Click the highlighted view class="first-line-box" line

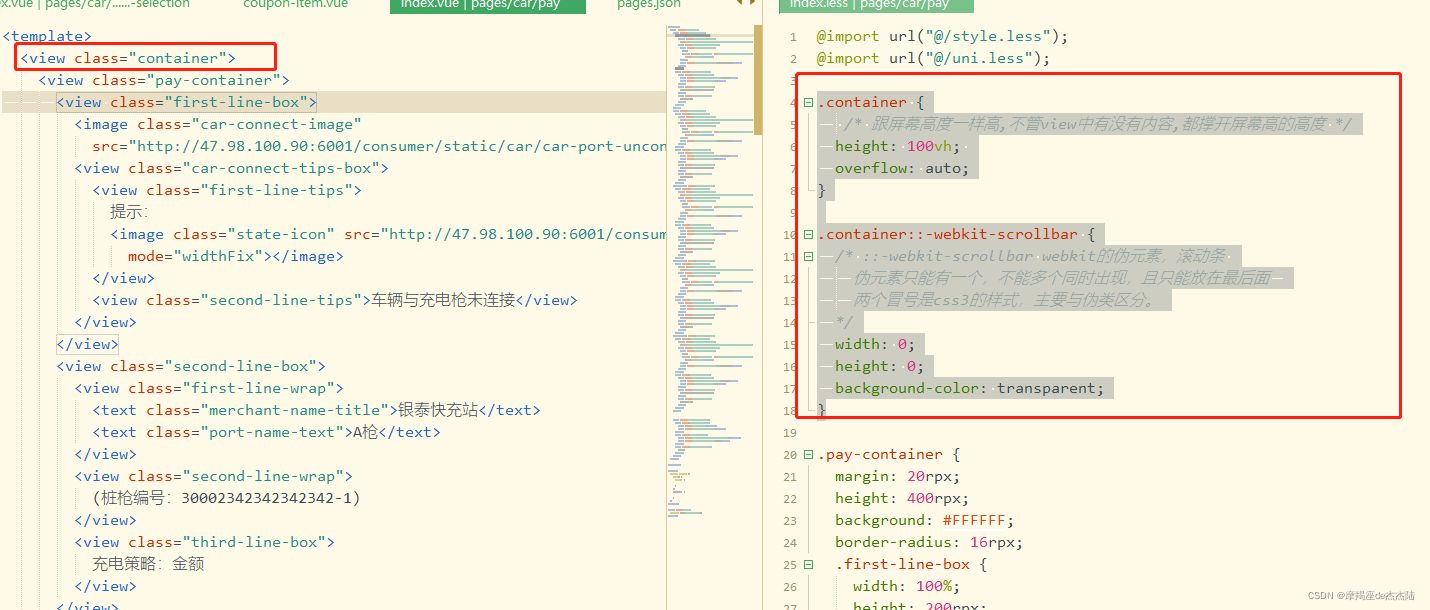[186, 102]
